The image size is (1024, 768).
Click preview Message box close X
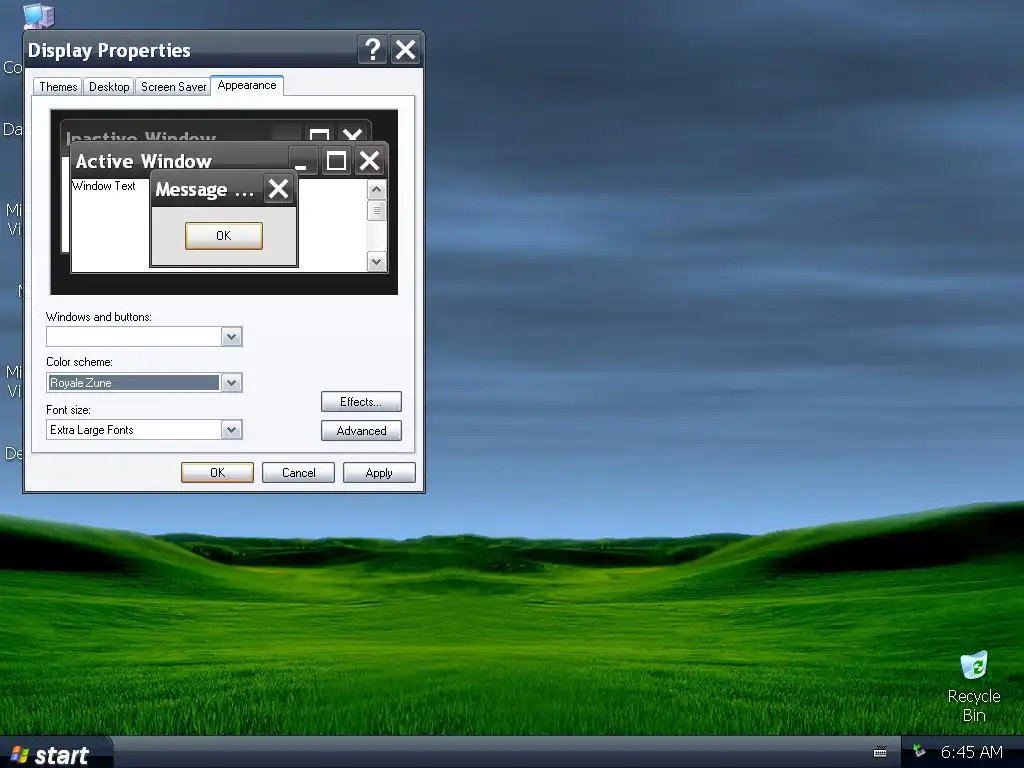pos(278,189)
